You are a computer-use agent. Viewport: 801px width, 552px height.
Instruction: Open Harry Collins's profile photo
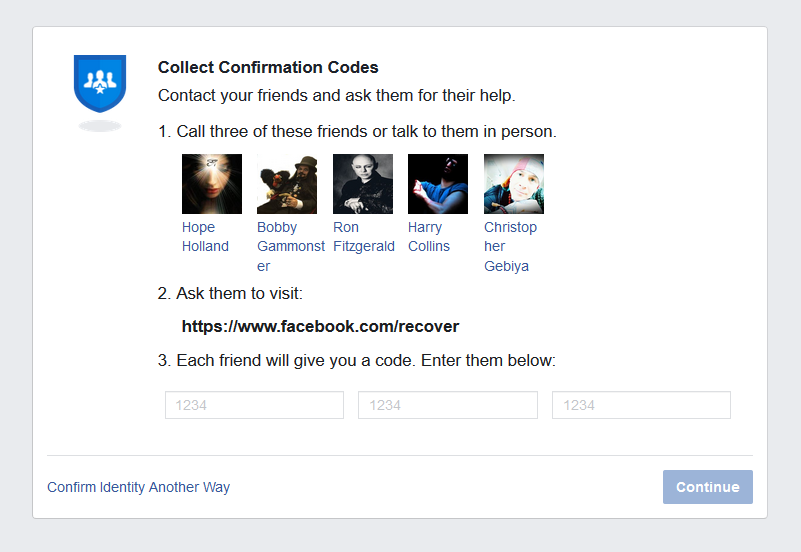438,184
